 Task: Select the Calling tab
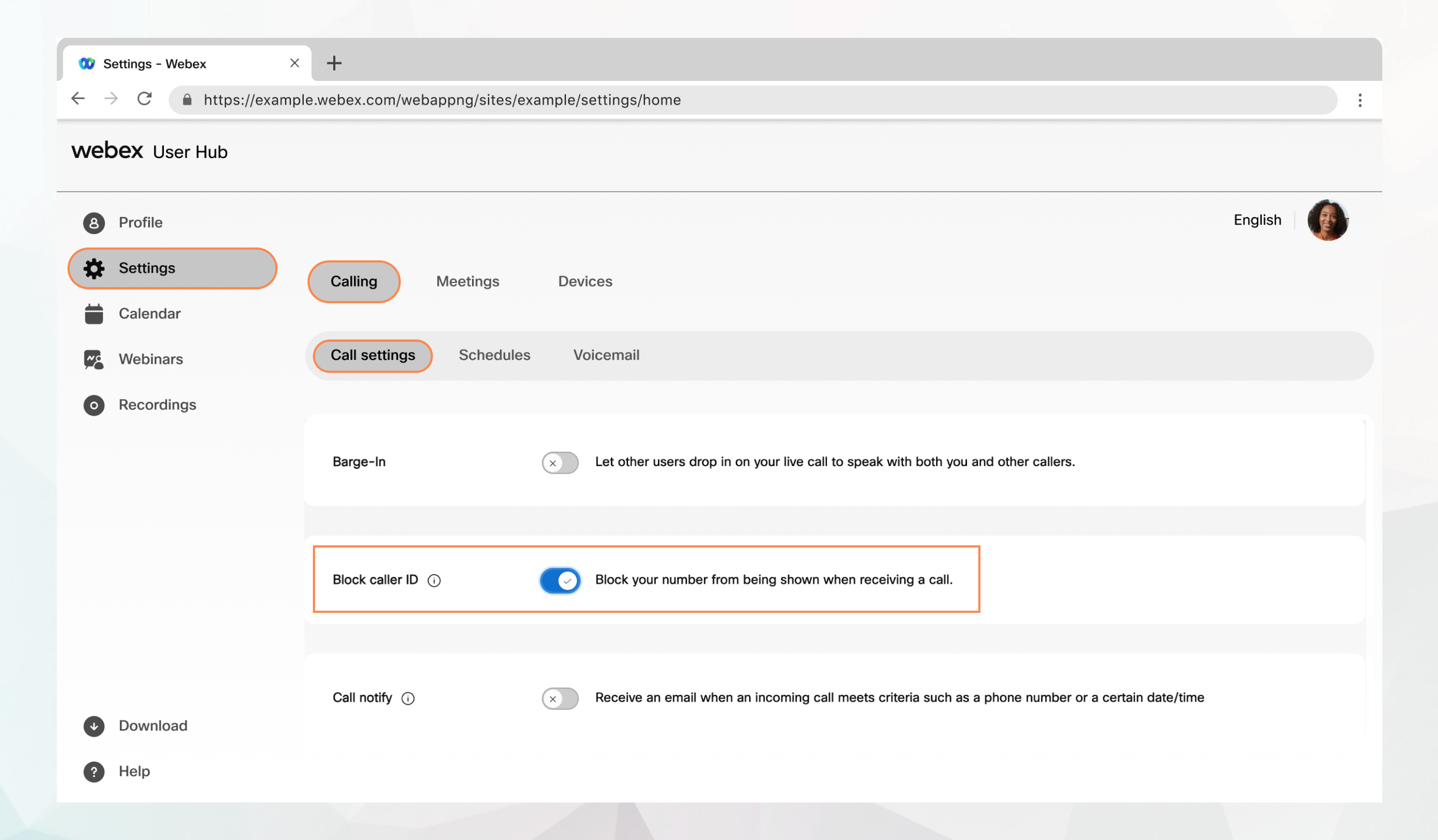point(354,281)
